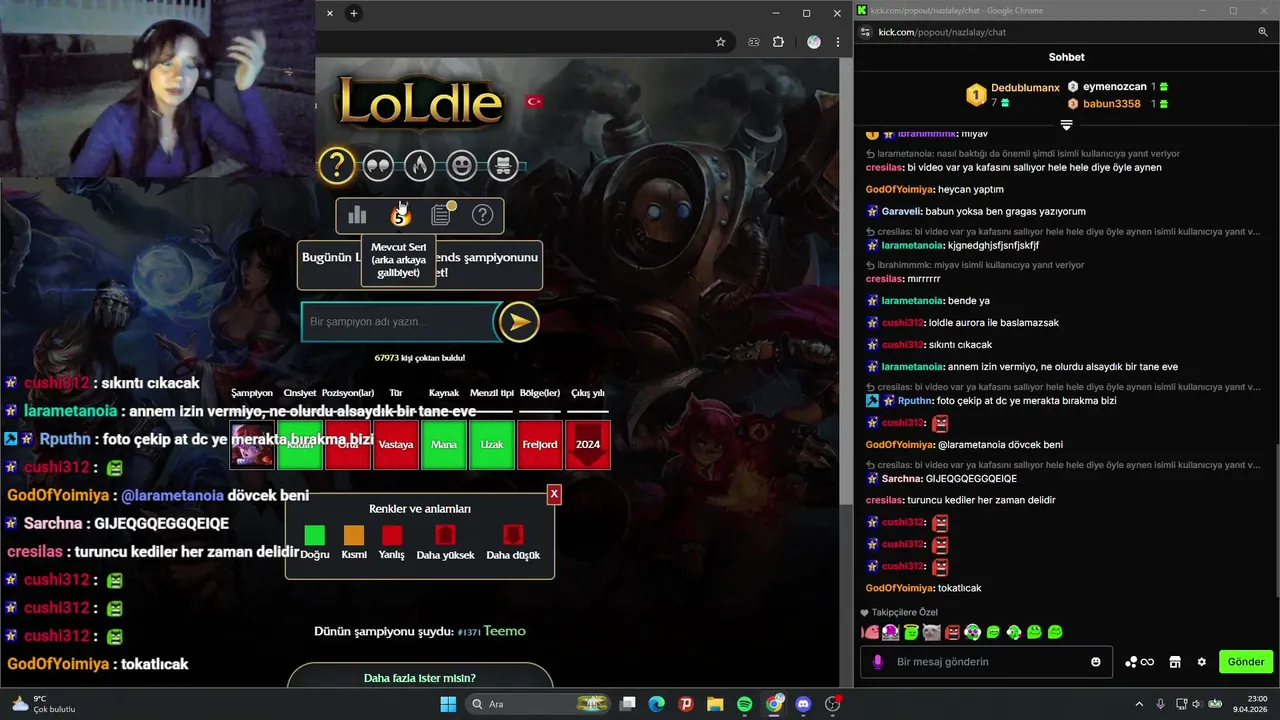
Task: Open the Chrome profile avatar
Action: click(x=814, y=42)
